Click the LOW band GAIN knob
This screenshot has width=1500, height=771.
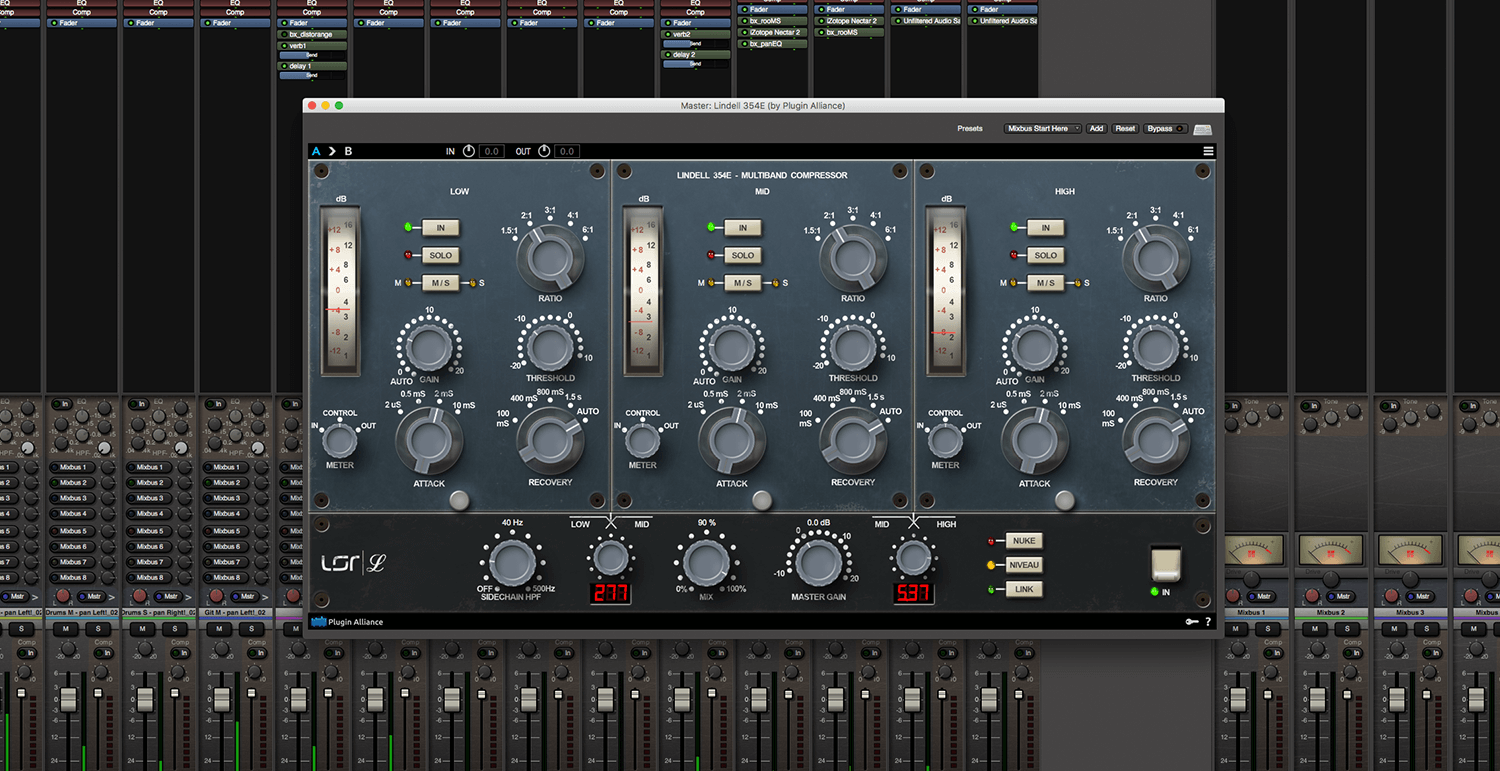[x=429, y=347]
